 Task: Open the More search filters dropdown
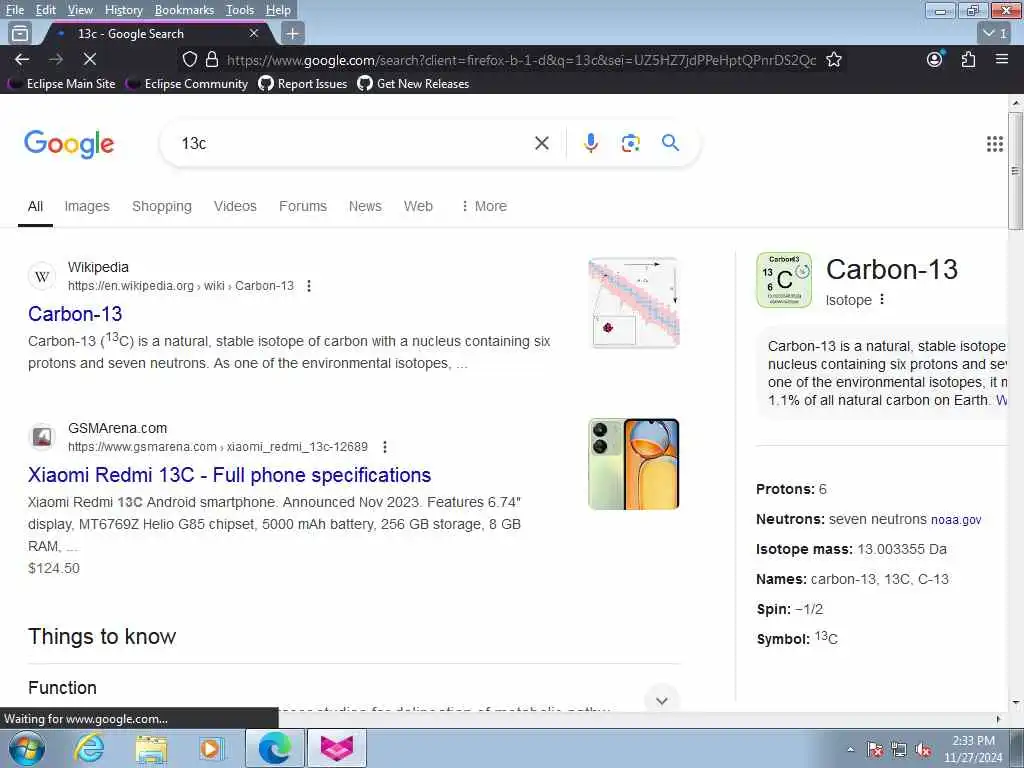click(x=484, y=206)
